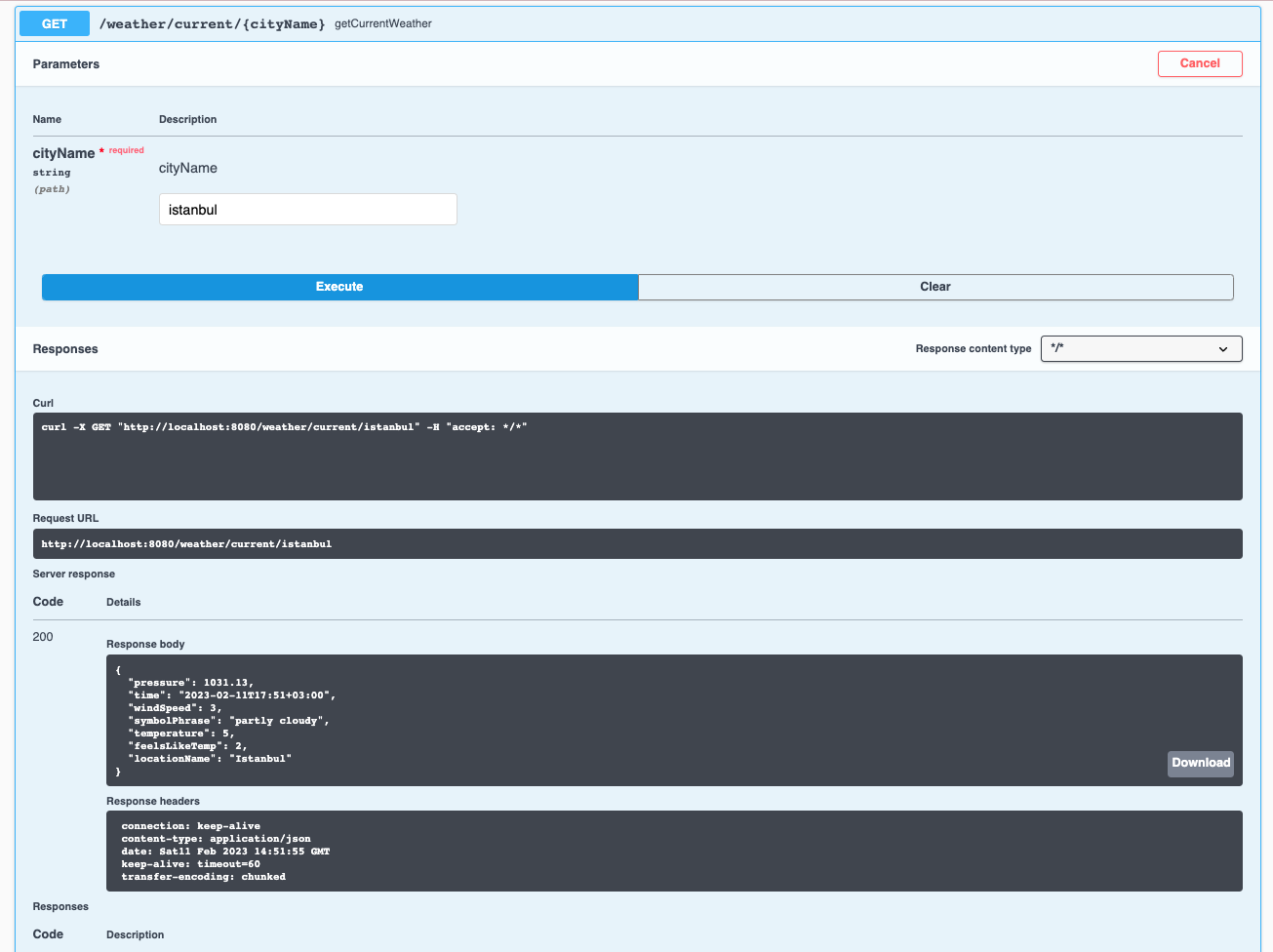Click the Response body label

145,644
